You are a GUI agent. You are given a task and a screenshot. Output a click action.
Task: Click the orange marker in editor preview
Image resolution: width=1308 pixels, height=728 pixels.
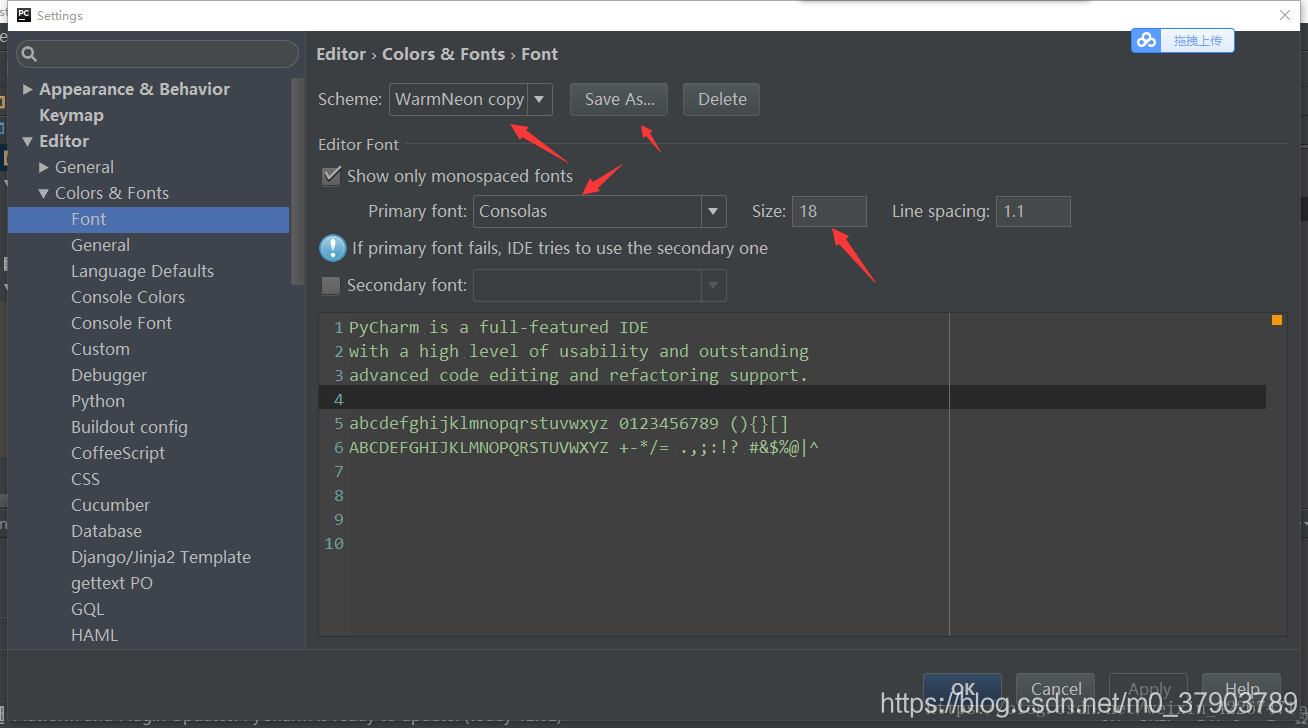1277,320
